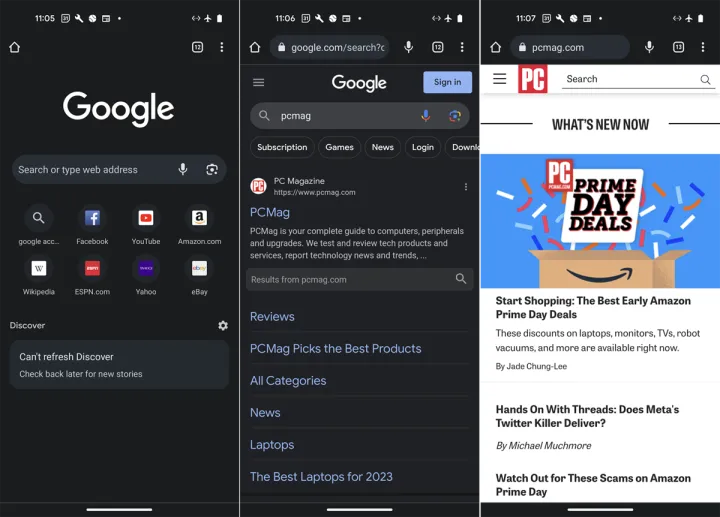This screenshot has height=517, width=720.
Task: Open the Amazon.com shortcut
Action: [199, 218]
